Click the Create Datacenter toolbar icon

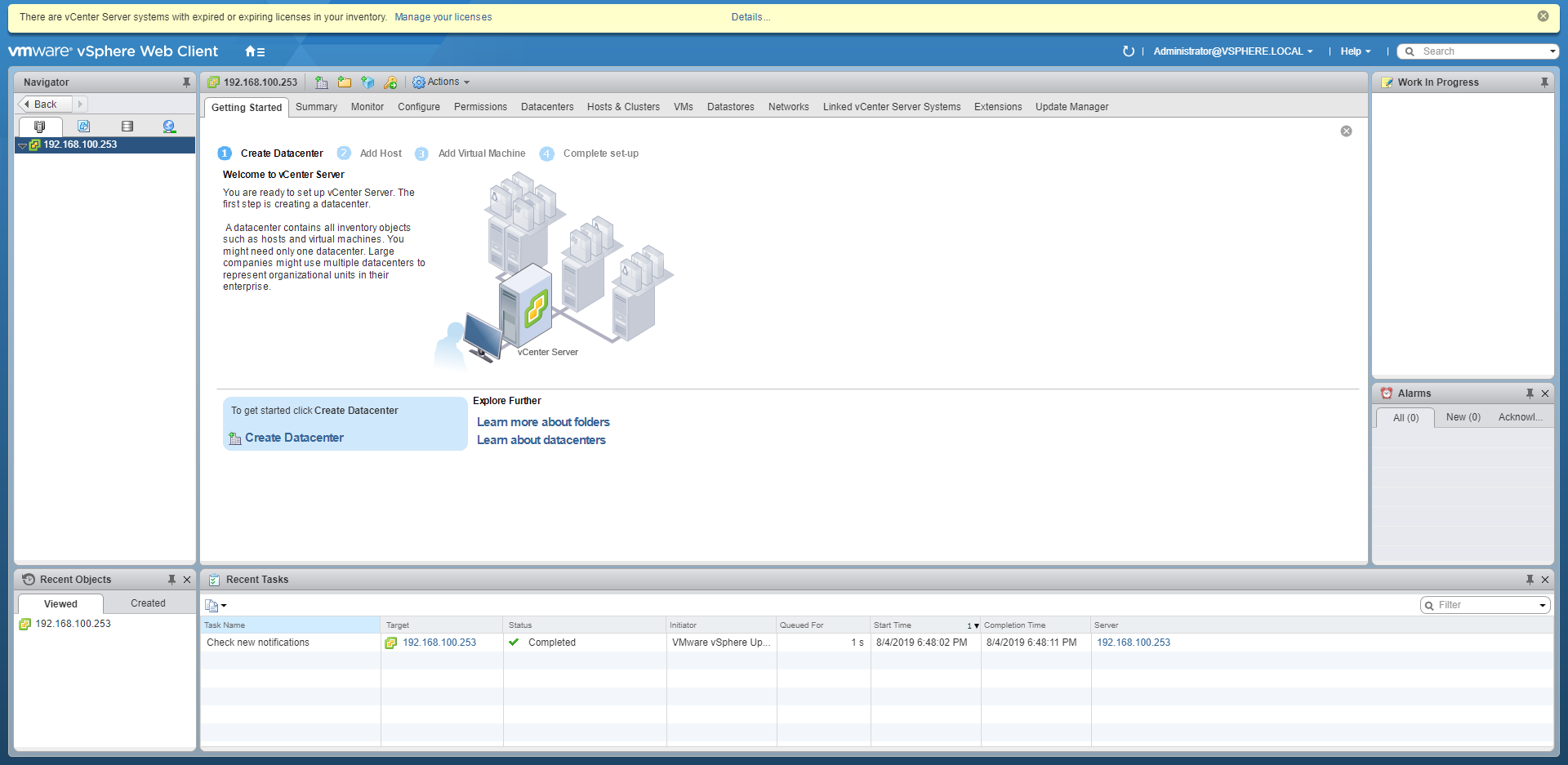(322, 82)
